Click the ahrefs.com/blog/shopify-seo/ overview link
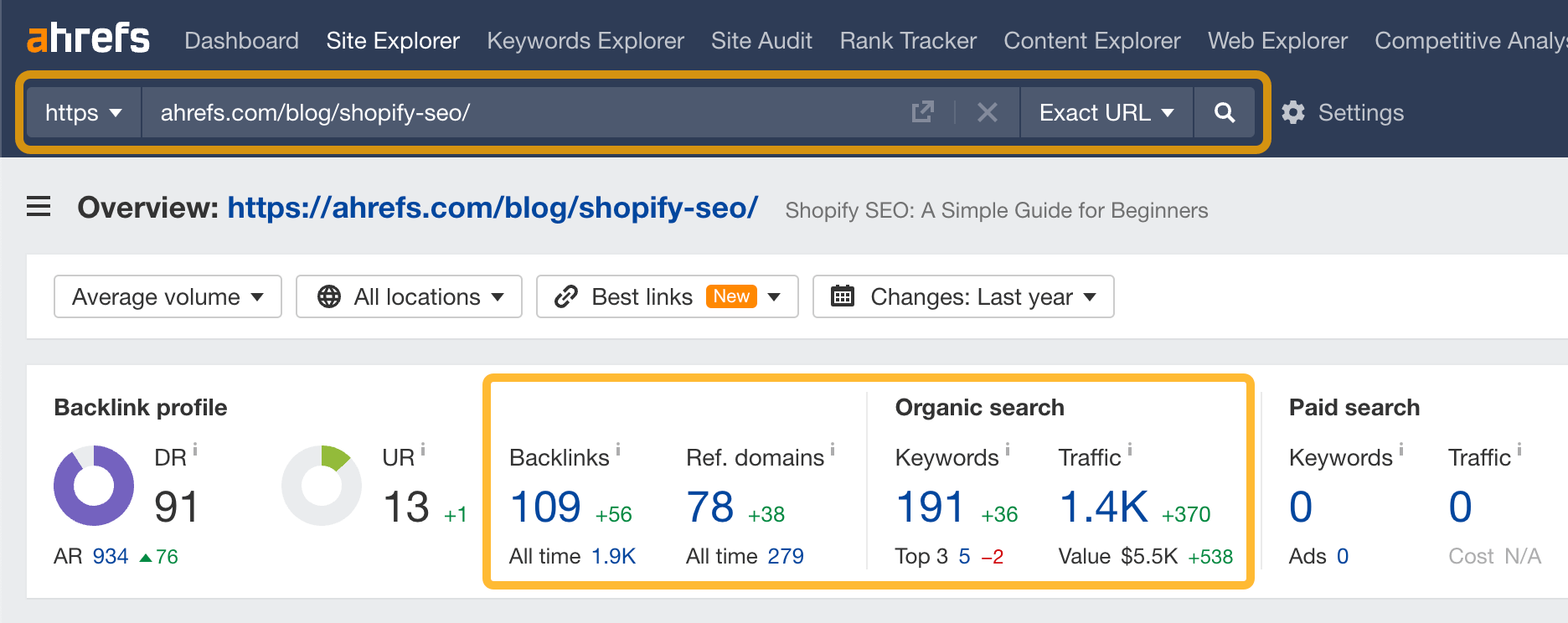Image resolution: width=1568 pixels, height=623 pixels. tap(492, 209)
